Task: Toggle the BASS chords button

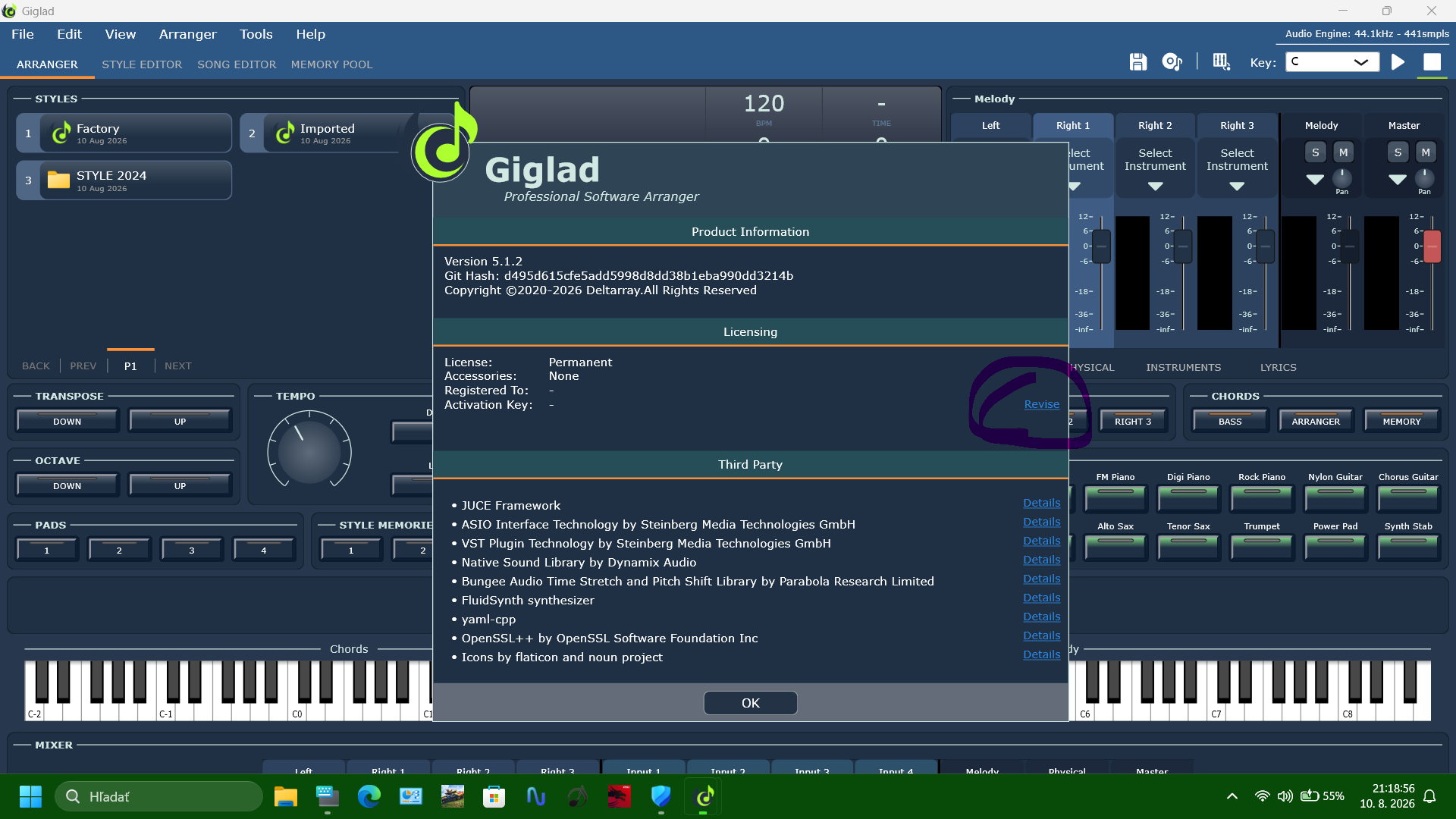Action: click(x=1230, y=421)
